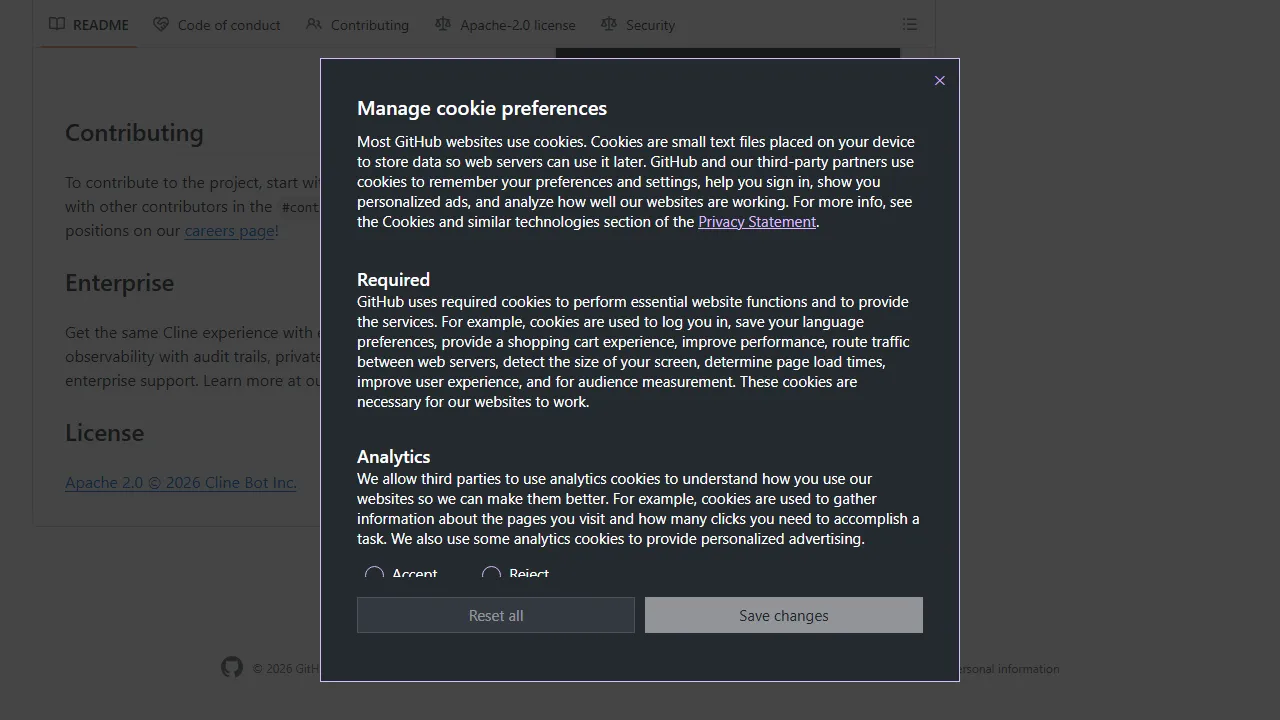Click the scales icon beside Security
This screenshot has height=720, width=1280.
609,24
